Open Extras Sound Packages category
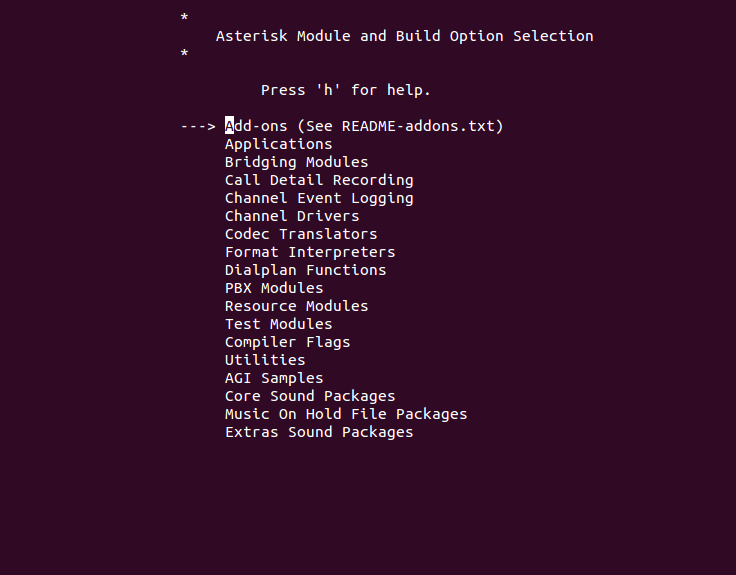 319,432
